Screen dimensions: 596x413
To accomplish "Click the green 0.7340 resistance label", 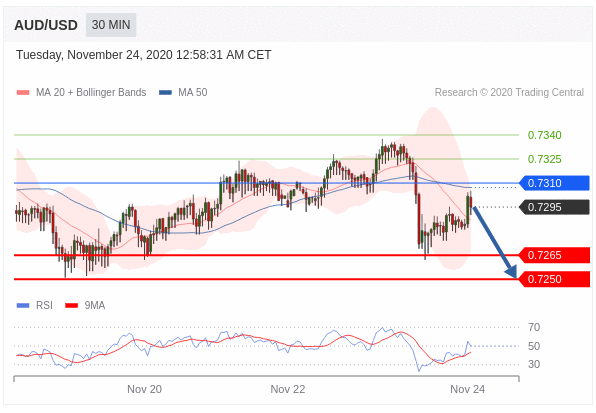I will [x=544, y=135].
